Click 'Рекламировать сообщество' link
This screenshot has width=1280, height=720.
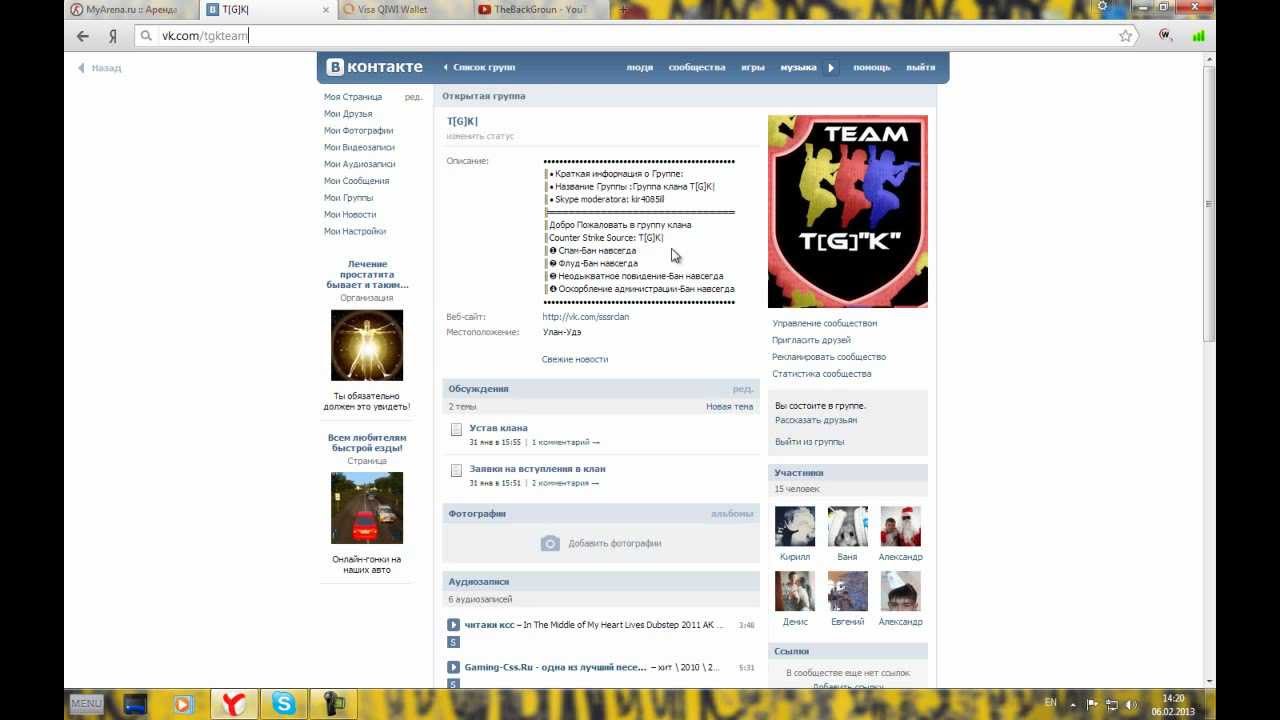829,357
